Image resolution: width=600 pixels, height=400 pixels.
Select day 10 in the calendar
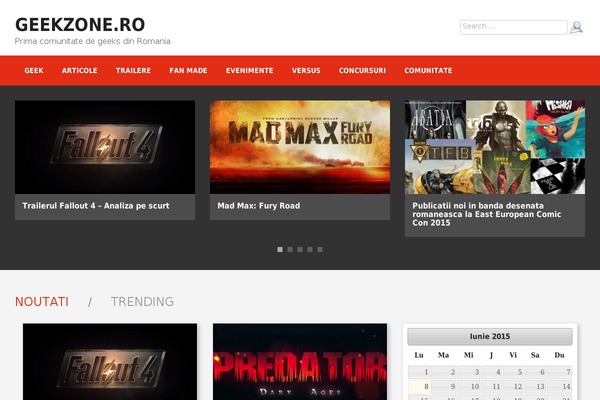point(469,386)
